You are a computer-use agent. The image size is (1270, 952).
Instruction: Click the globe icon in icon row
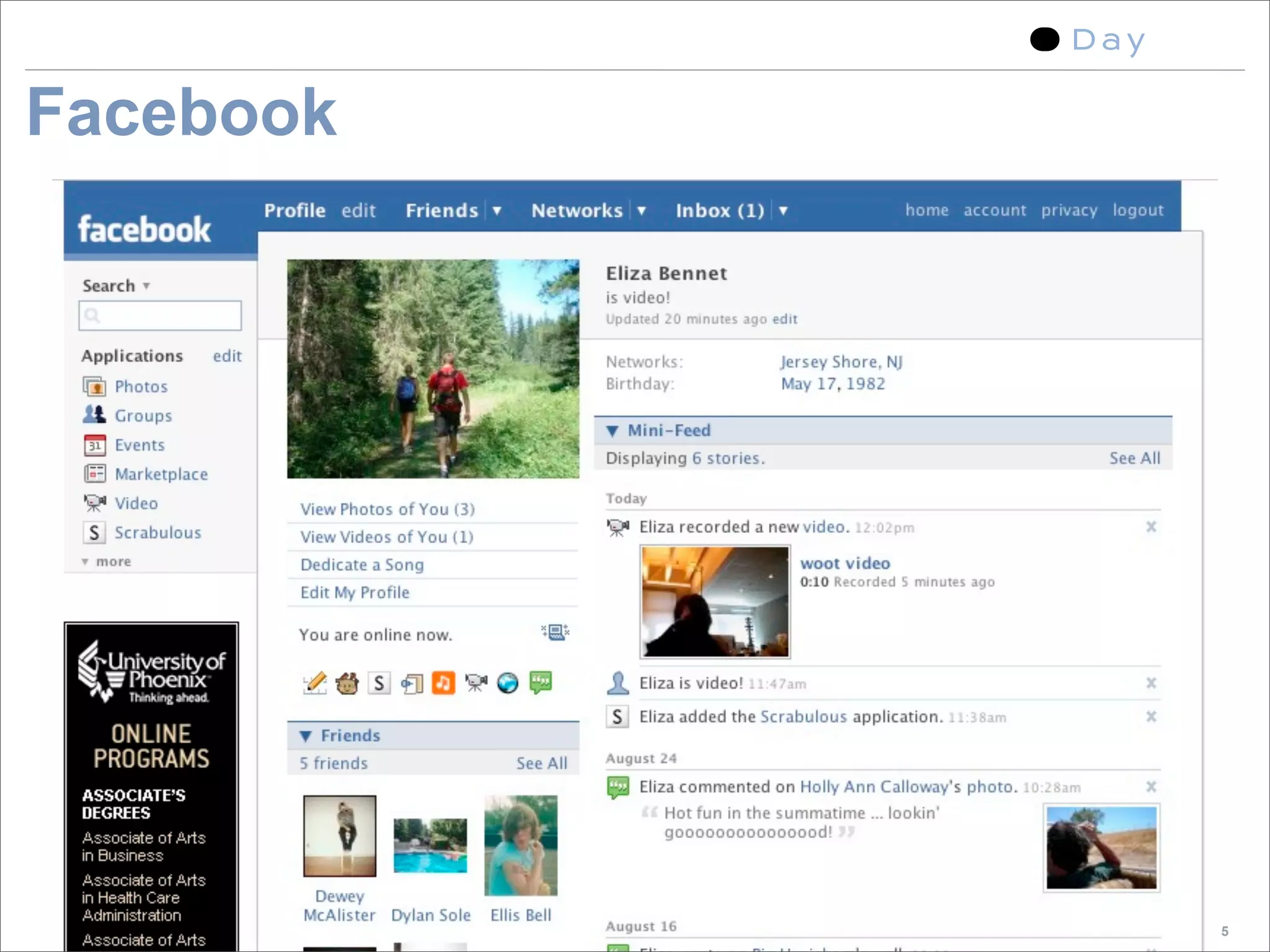tap(507, 683)
